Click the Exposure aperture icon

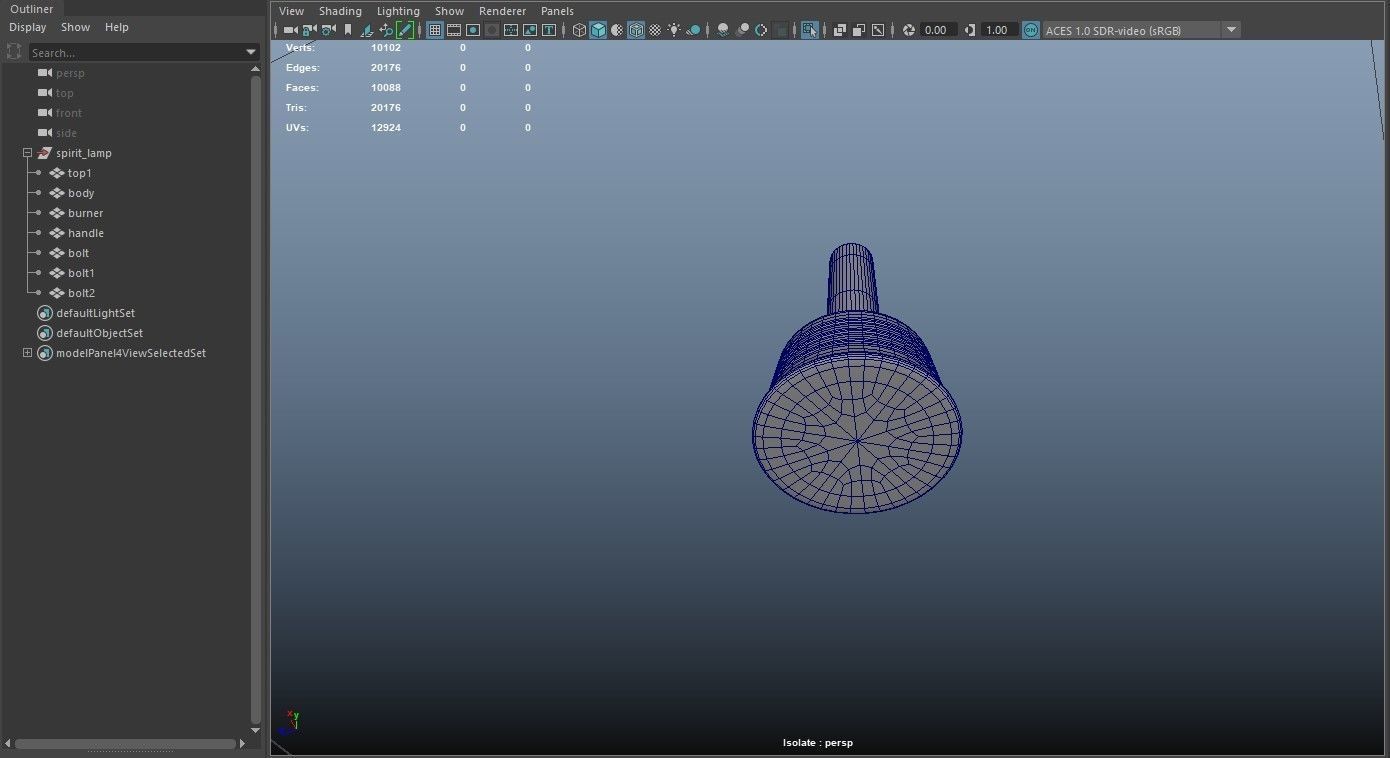tap(908, 30)
